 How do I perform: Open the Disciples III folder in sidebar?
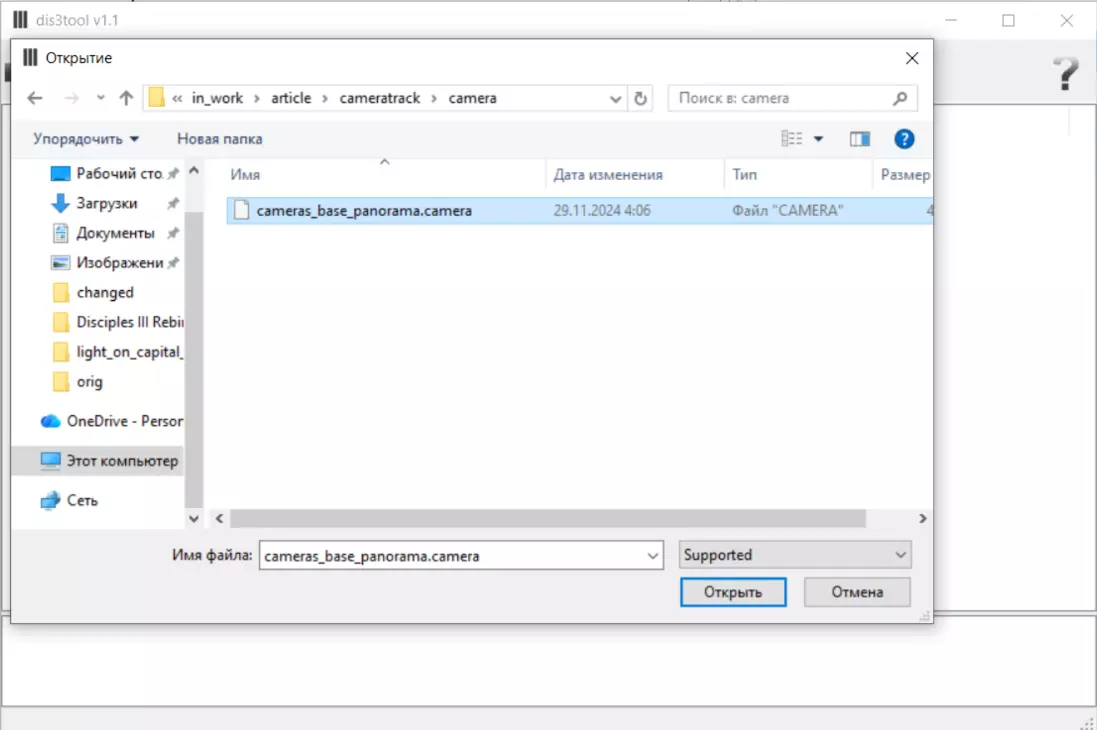point(117,323)
